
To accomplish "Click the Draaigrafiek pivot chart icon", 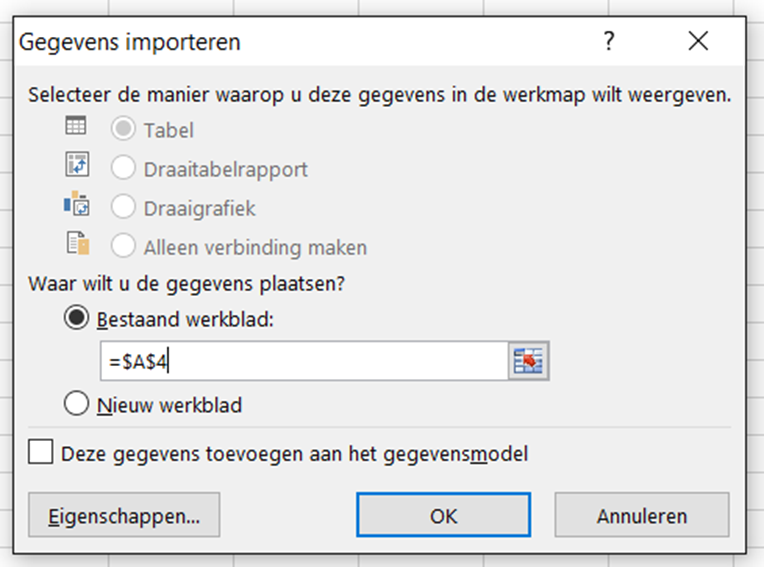I will [76, 203].
